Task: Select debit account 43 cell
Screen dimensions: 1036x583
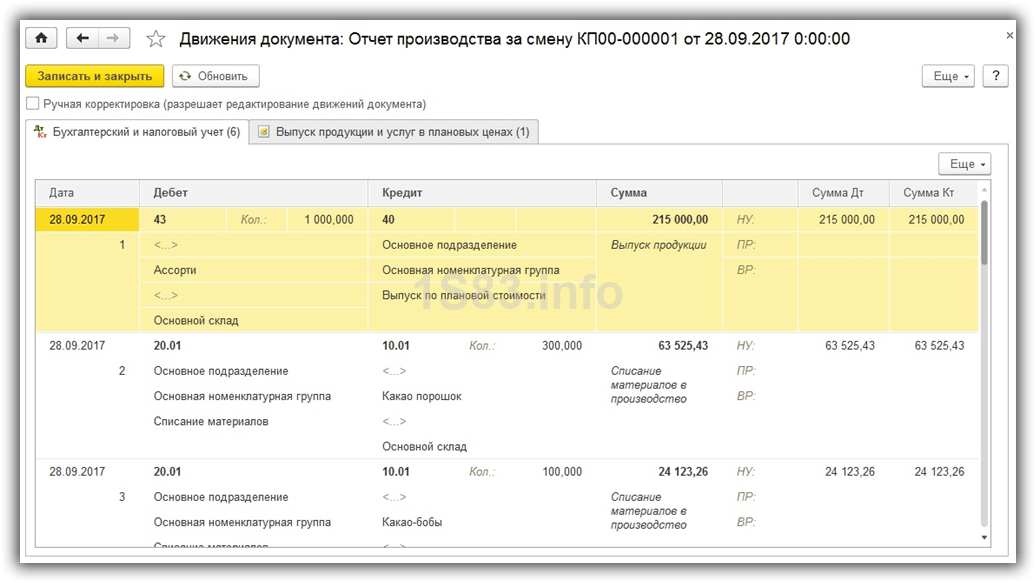Action: coord(183,219)
